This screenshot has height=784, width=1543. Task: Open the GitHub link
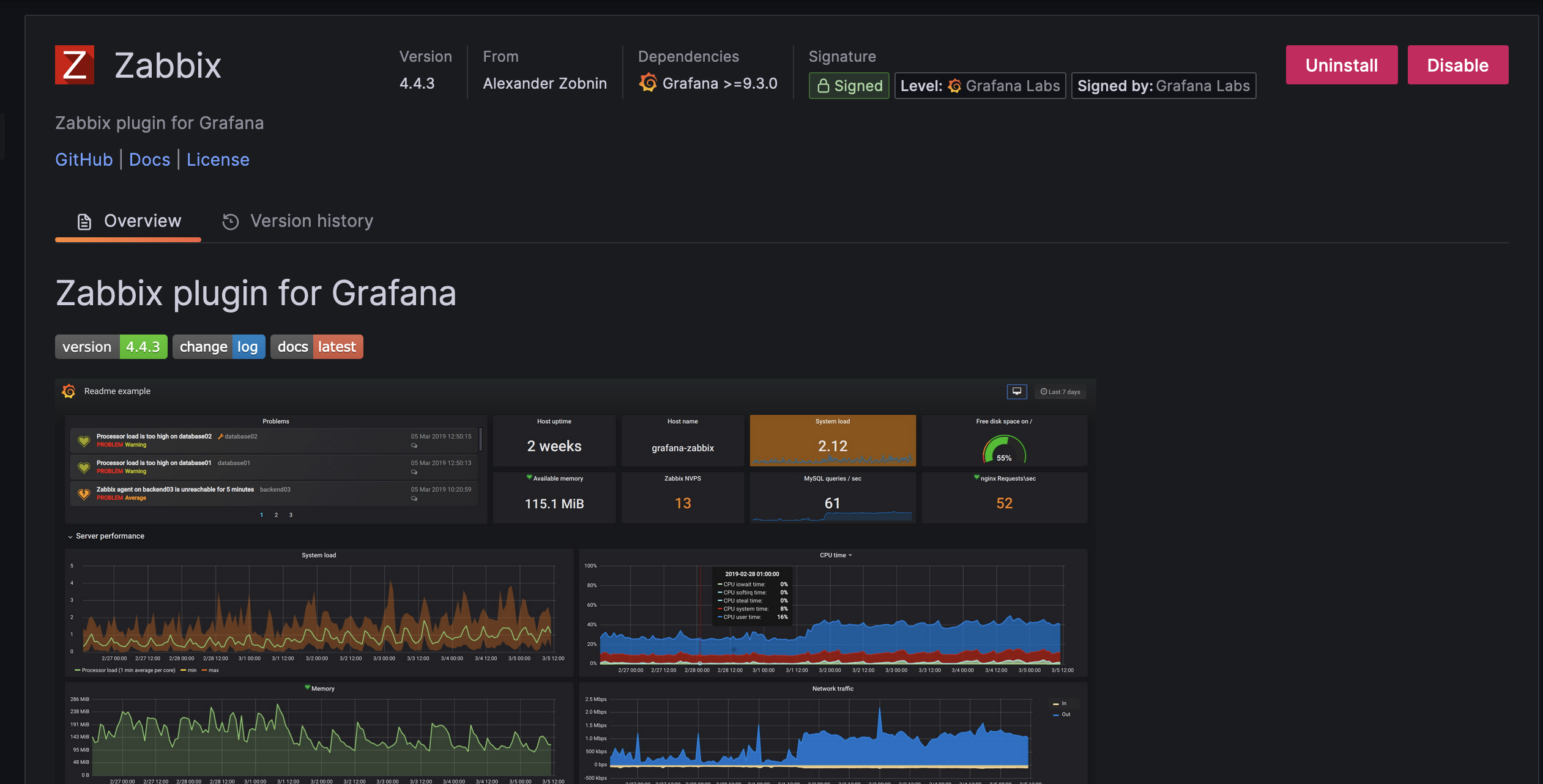coord(84,159)
